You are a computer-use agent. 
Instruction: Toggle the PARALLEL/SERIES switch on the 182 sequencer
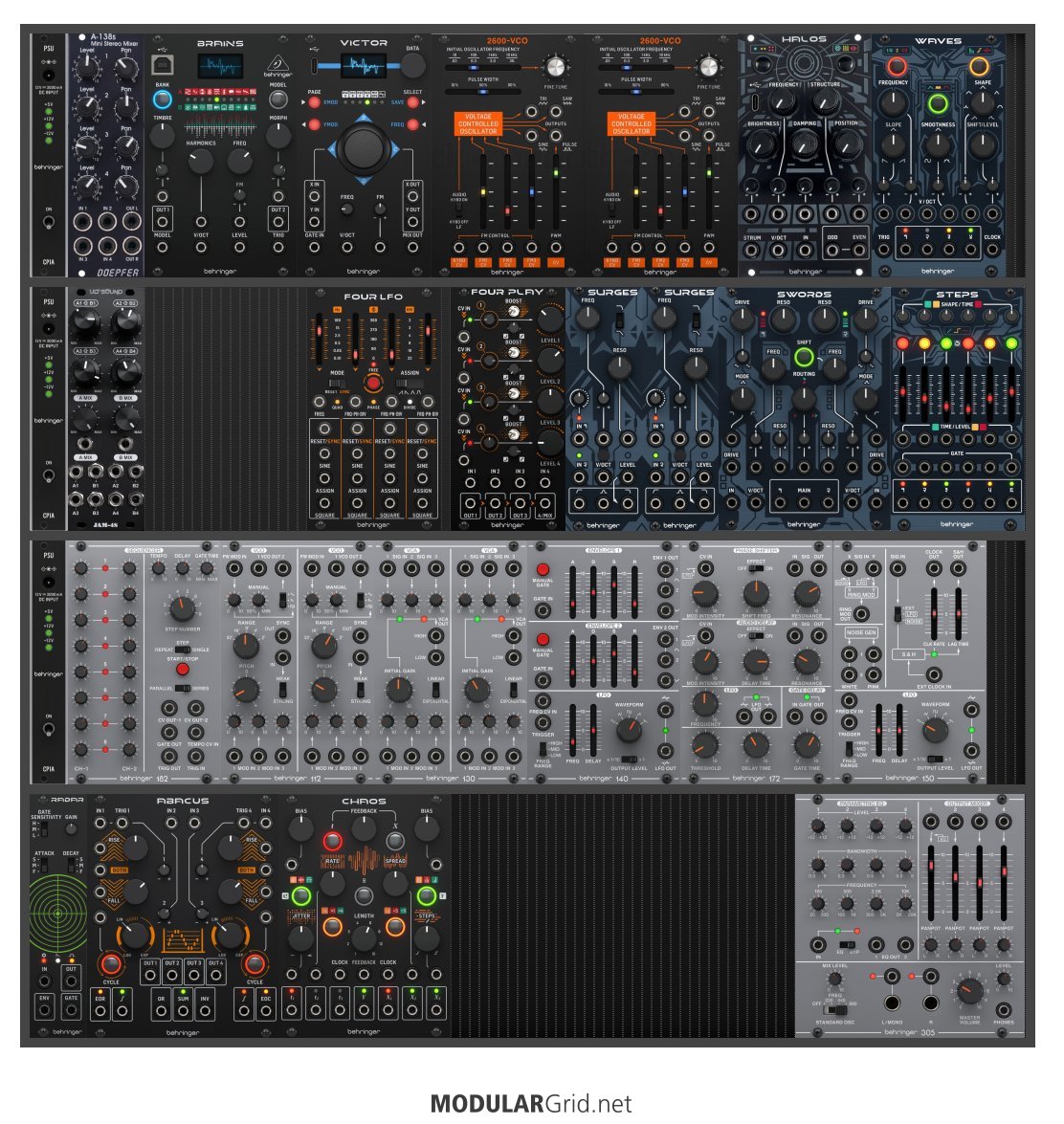[x=183, y=688]
